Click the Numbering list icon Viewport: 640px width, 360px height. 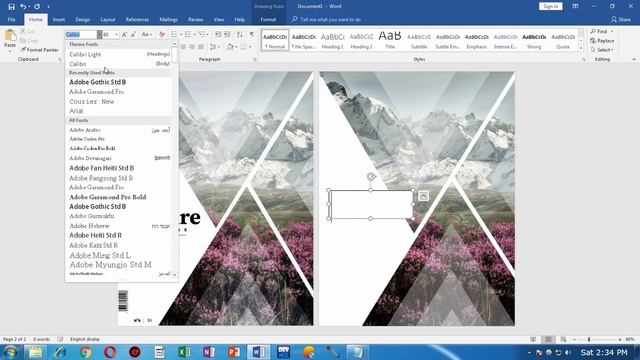point(188,35)
